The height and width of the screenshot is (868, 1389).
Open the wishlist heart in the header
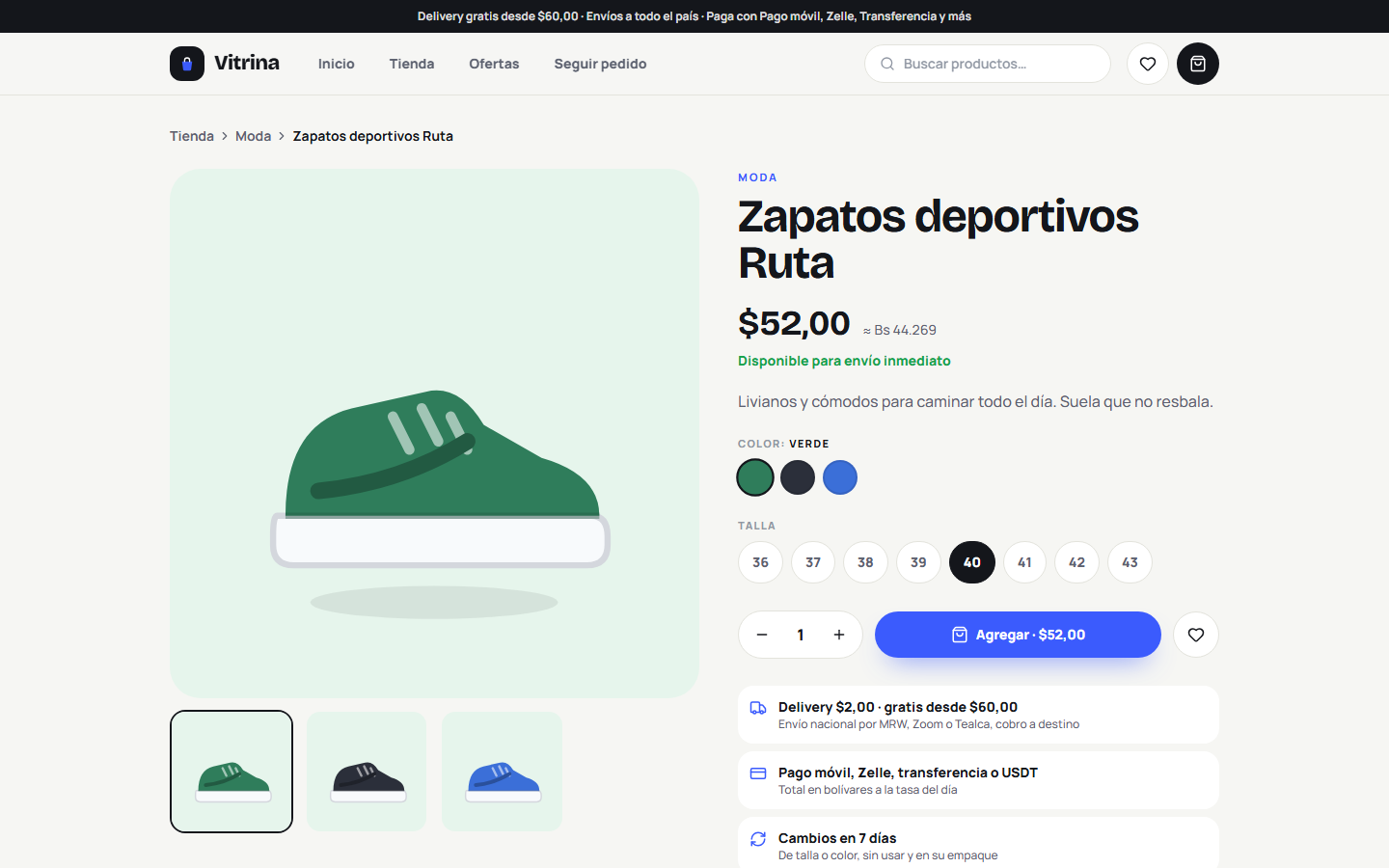1148,64
